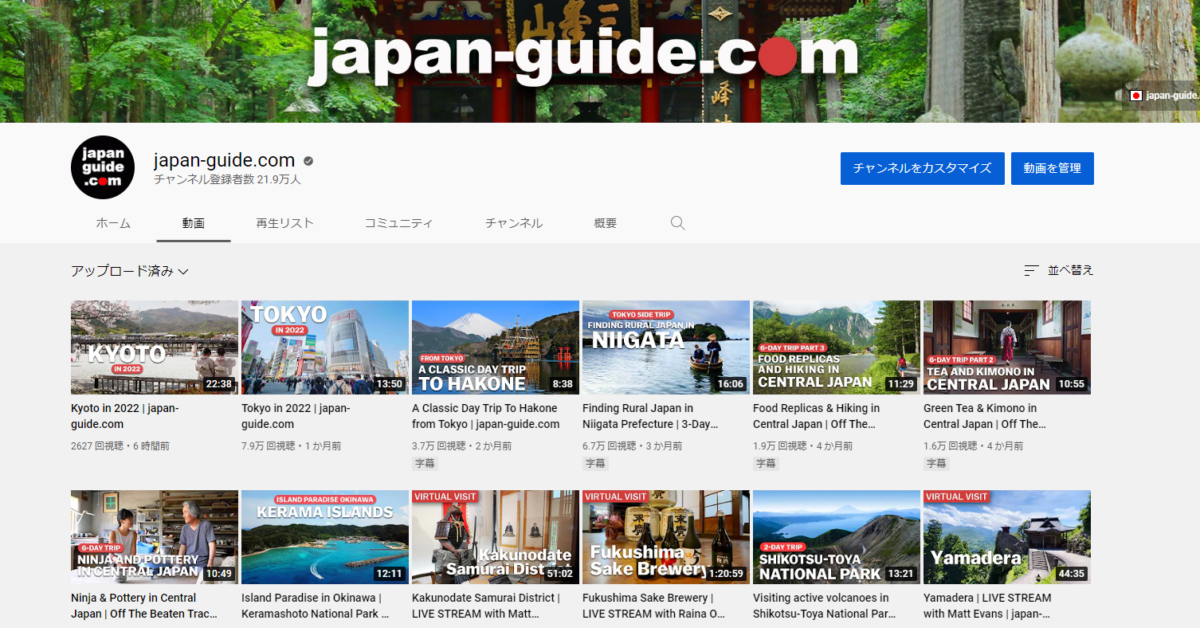
Task: Click title 'A Classic Day Trip To Hakone'
Action: point(486,416)
